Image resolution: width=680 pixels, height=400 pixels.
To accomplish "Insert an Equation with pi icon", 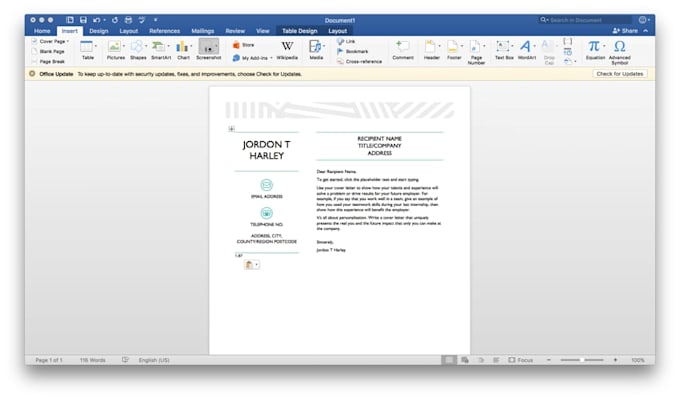I will point(594,46).
